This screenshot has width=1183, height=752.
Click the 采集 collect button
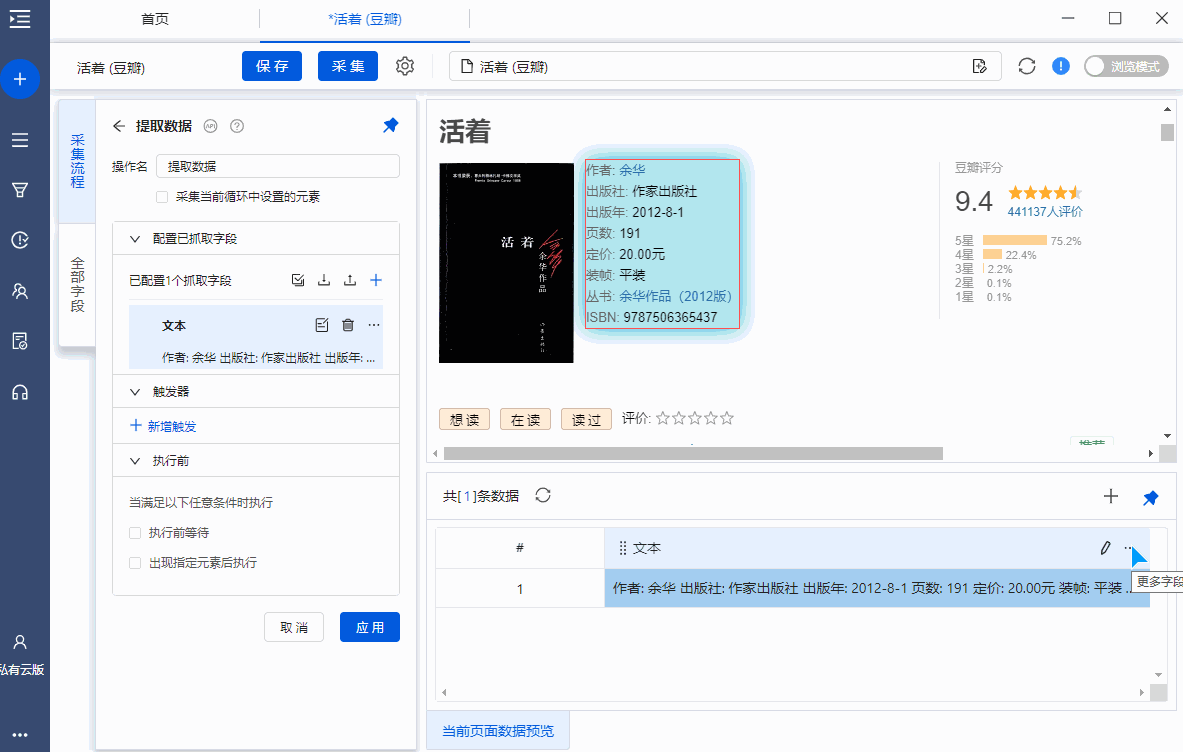point(348,66)
